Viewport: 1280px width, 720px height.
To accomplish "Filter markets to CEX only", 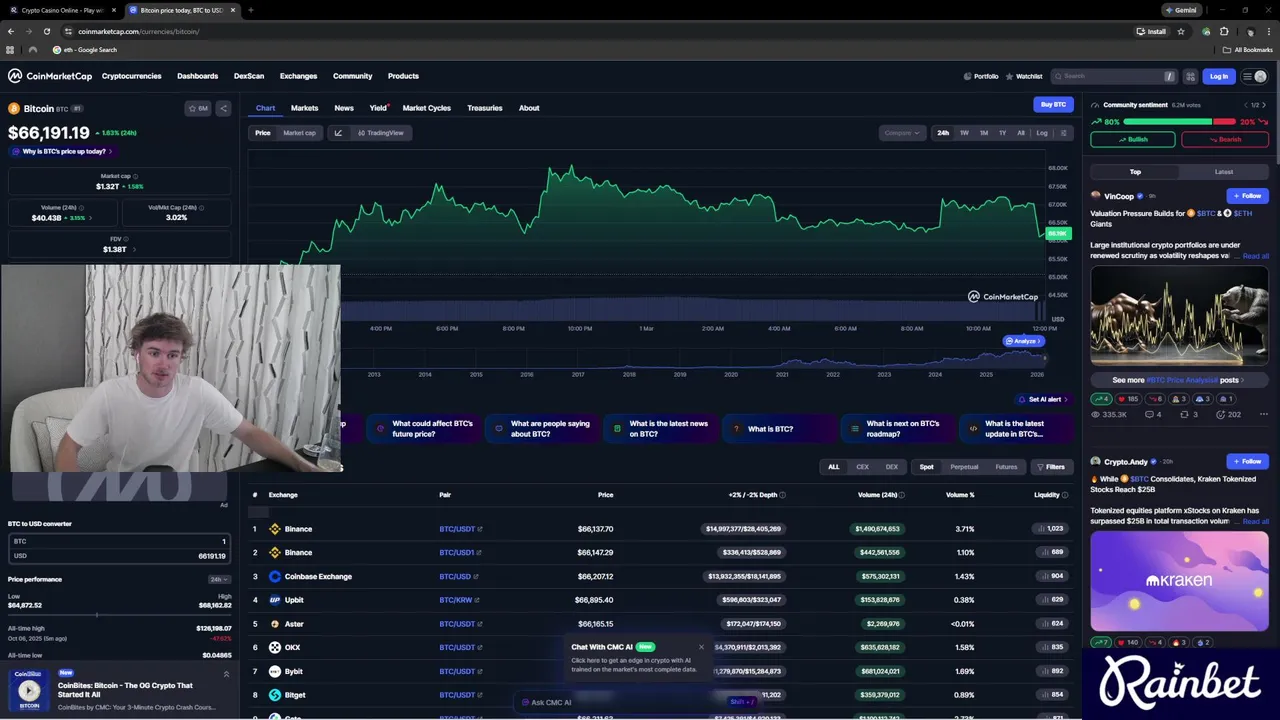I will pos(862,467).
